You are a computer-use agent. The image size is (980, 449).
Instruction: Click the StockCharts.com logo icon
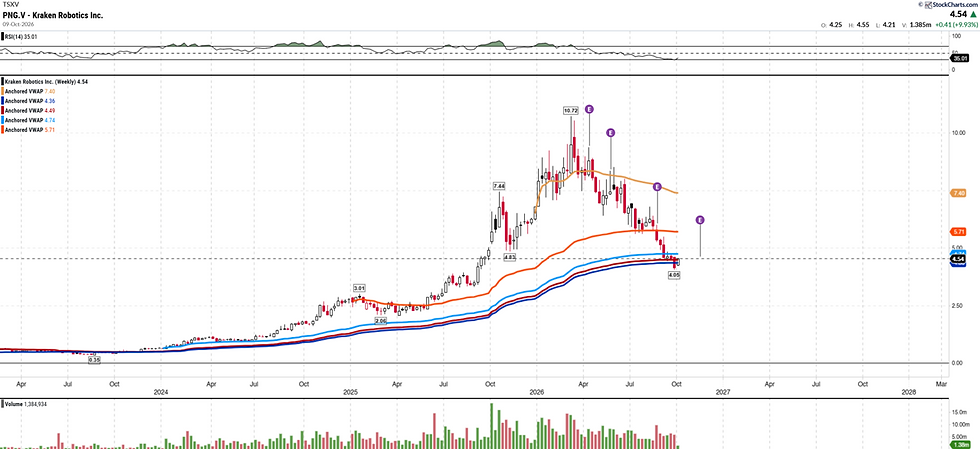coord(929,5)
